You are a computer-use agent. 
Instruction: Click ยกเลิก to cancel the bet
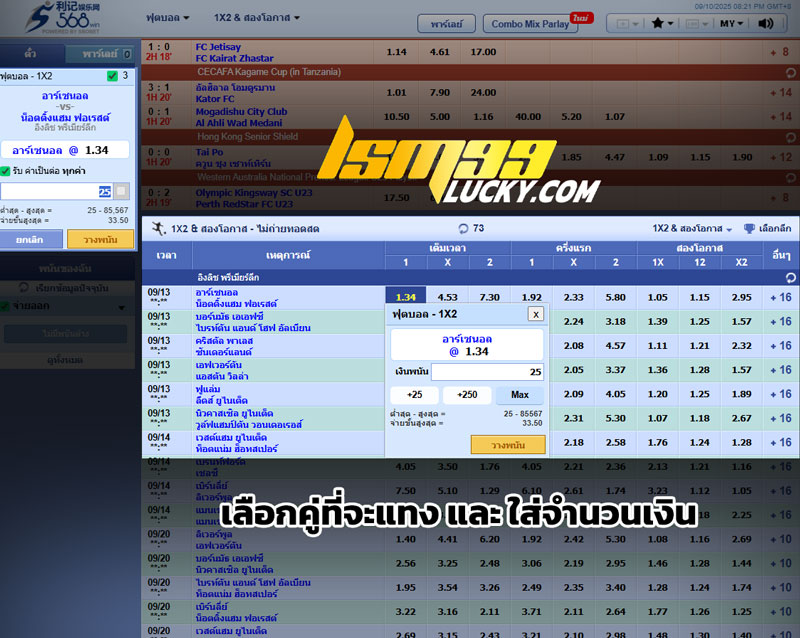click(31, 239)
